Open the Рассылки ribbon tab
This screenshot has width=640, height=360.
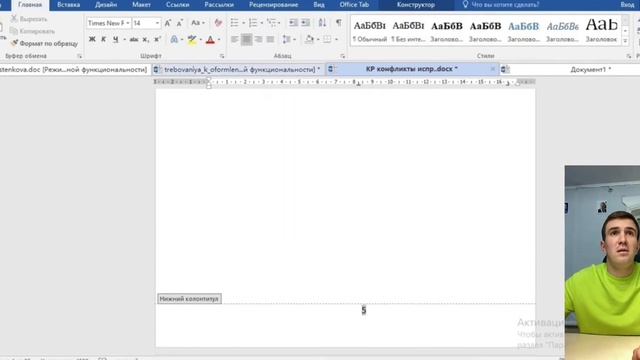(x=219, y=5)
